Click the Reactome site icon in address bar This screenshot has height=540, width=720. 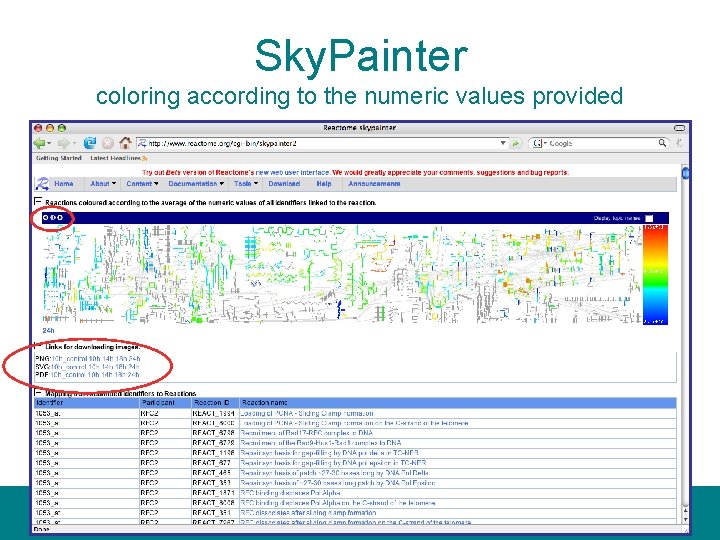pos(142,143)
